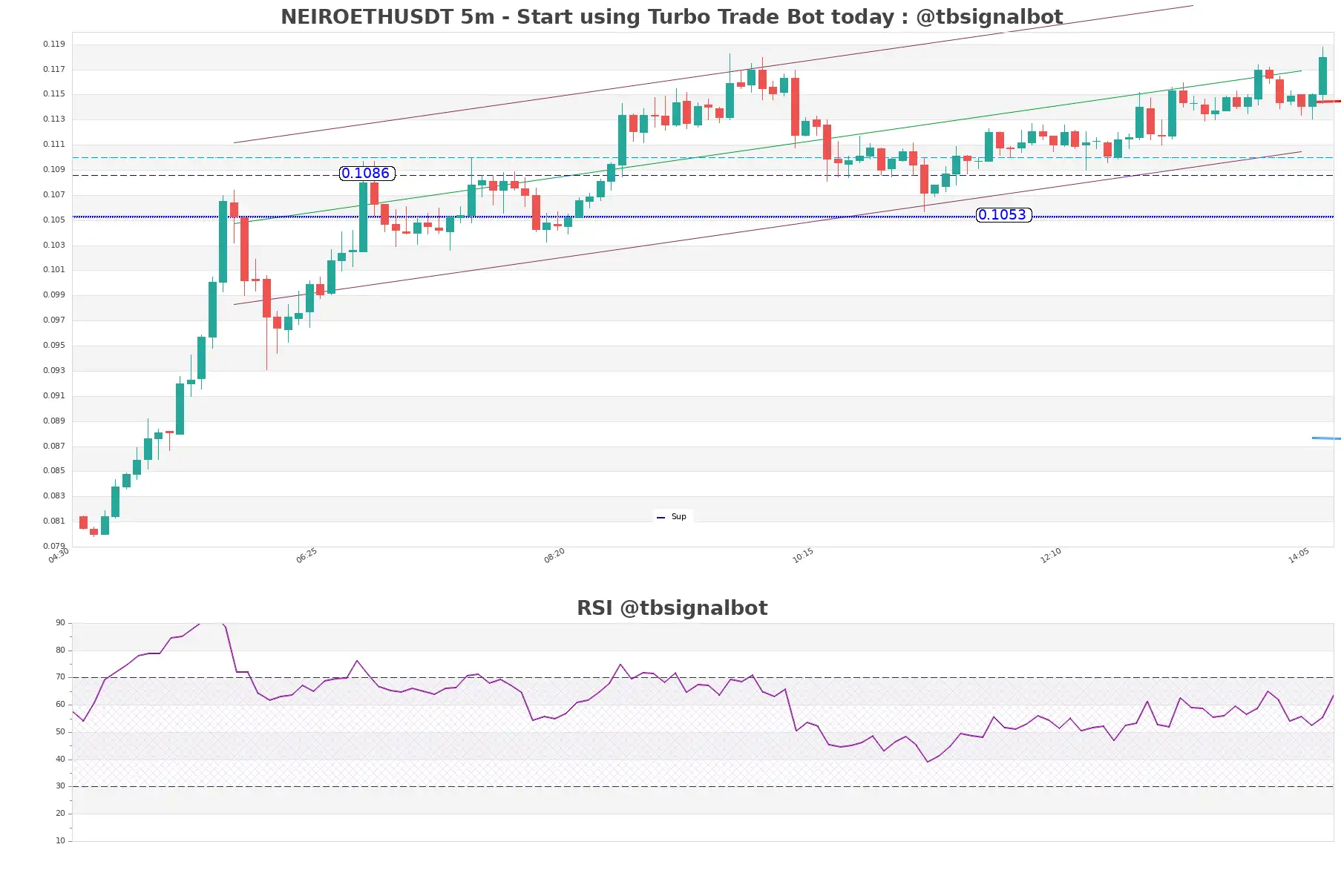This screenshot has height=896, width=1344.
Task: Click the 04:30 time axis label
Action: pyautogui.click(x=59, y=556)
